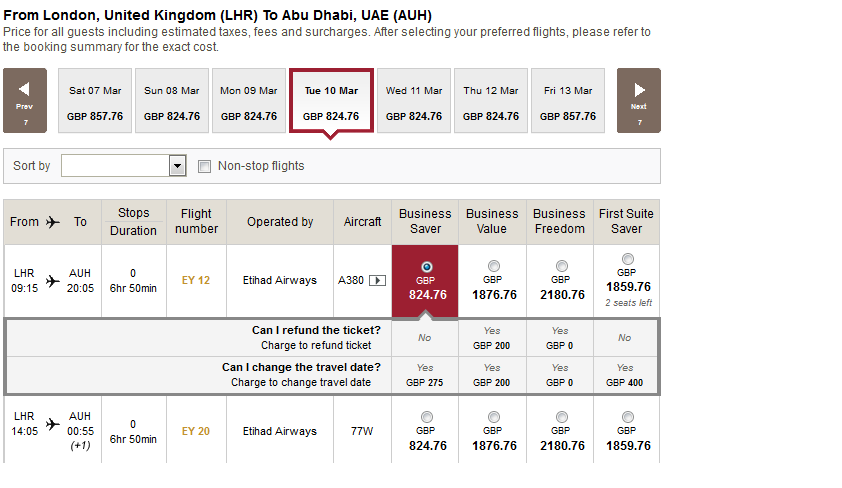842x488 pixels.
Task: Enable the Non-stop flights checkbox
Action: tap(204, 166)
